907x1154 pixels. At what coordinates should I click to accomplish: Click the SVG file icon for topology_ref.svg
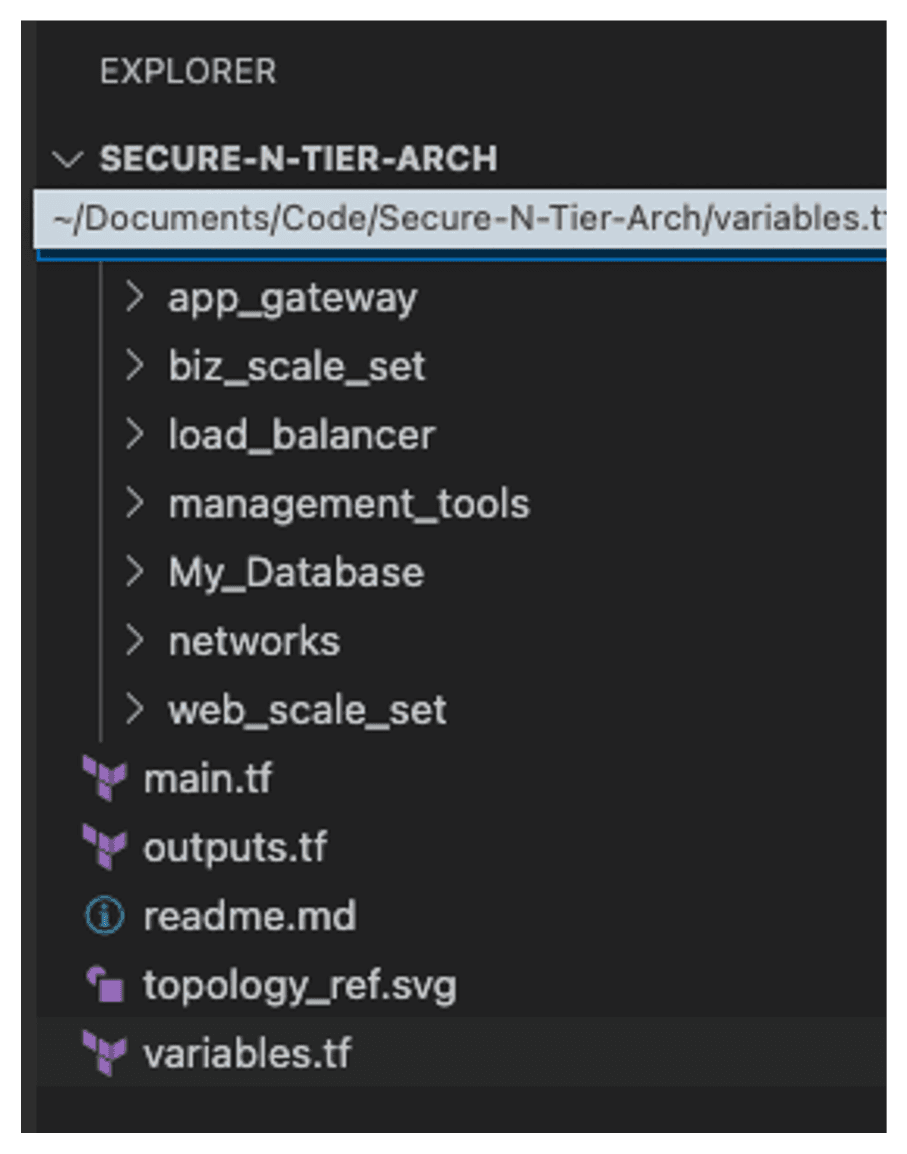(x=105, y=986)
